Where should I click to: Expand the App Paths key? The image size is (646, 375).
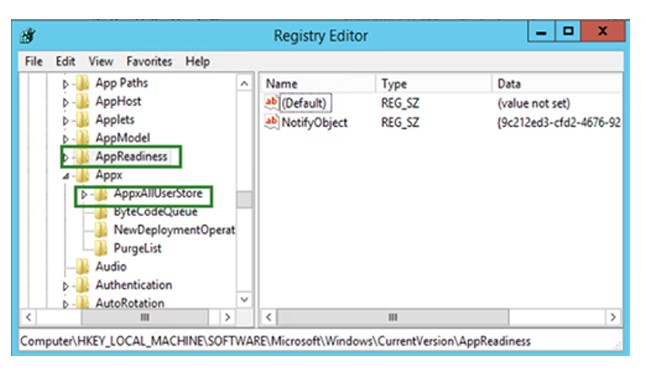(66, 84)
